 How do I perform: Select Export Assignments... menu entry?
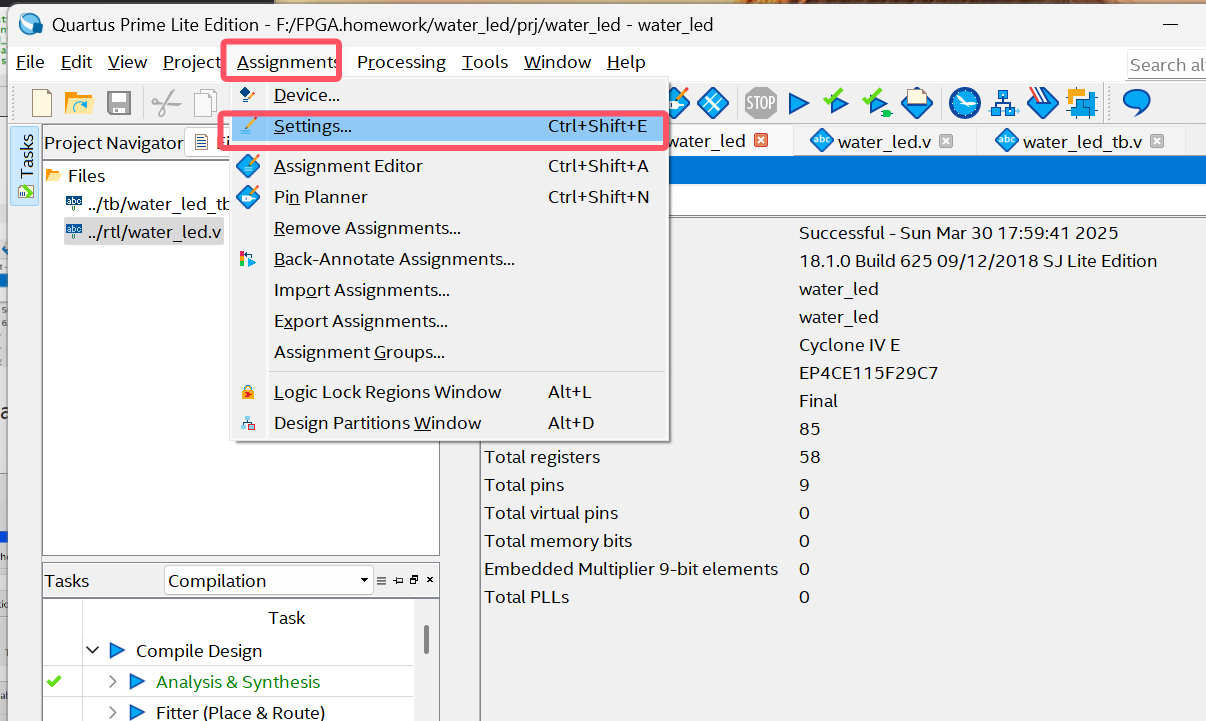(450, 321)
